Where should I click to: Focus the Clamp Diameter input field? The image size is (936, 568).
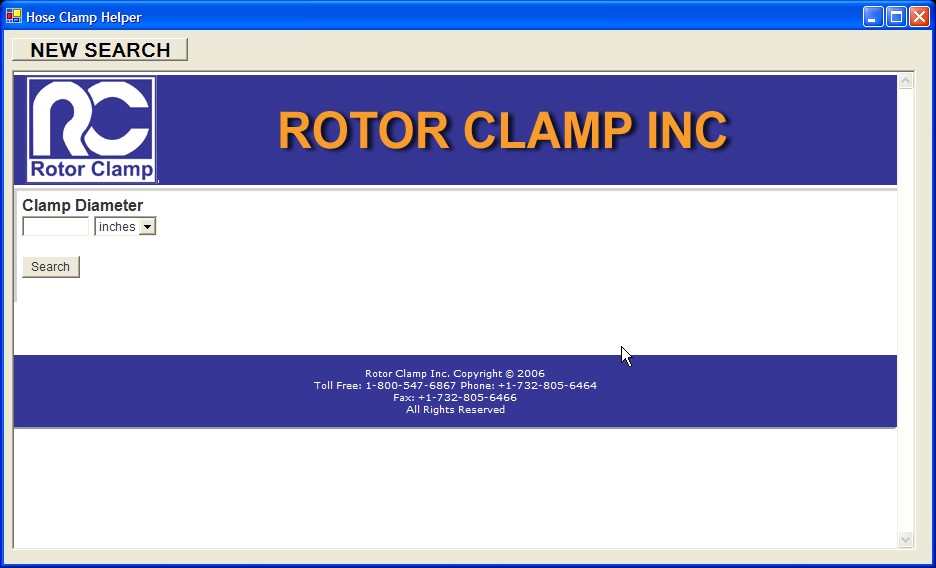(56, 227)
